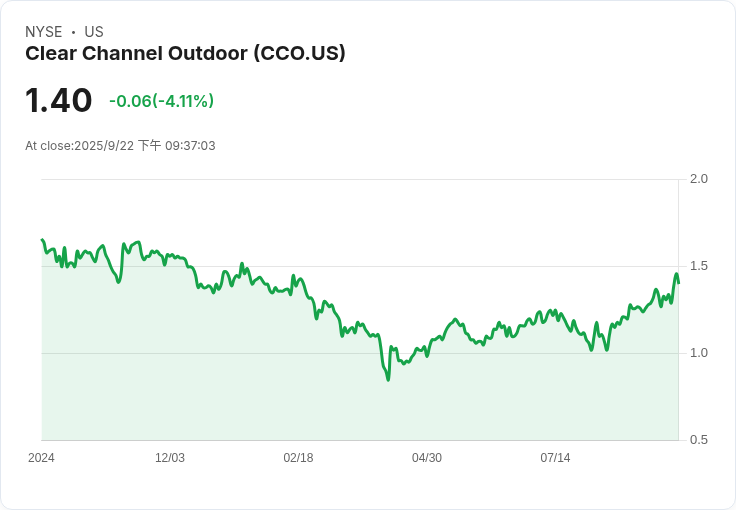Click the 2.0 horizontal gridline
736x510 pixels.
coord(360,179)
